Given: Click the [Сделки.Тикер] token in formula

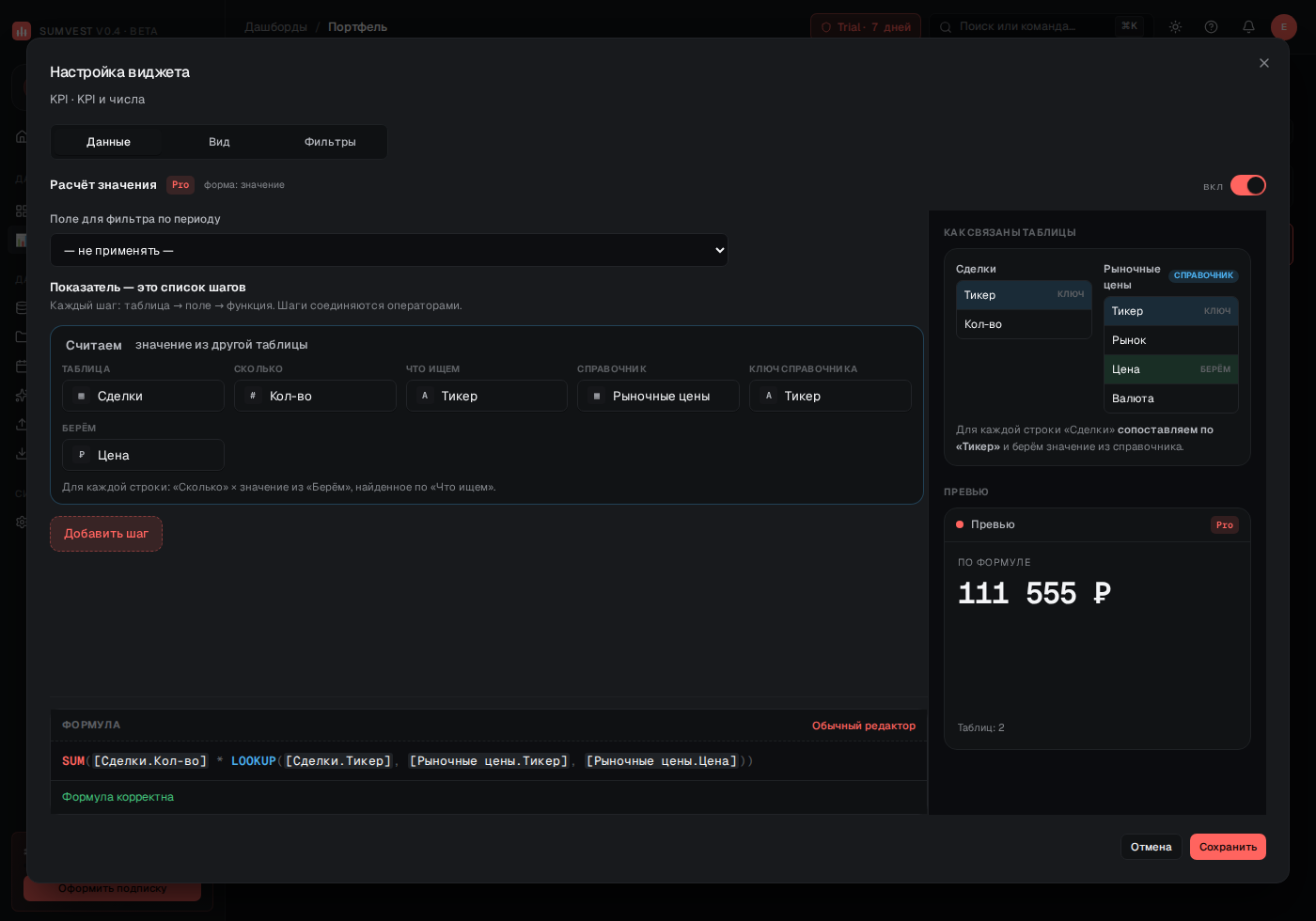Looking at the screenshot, I should pos(338,761).
